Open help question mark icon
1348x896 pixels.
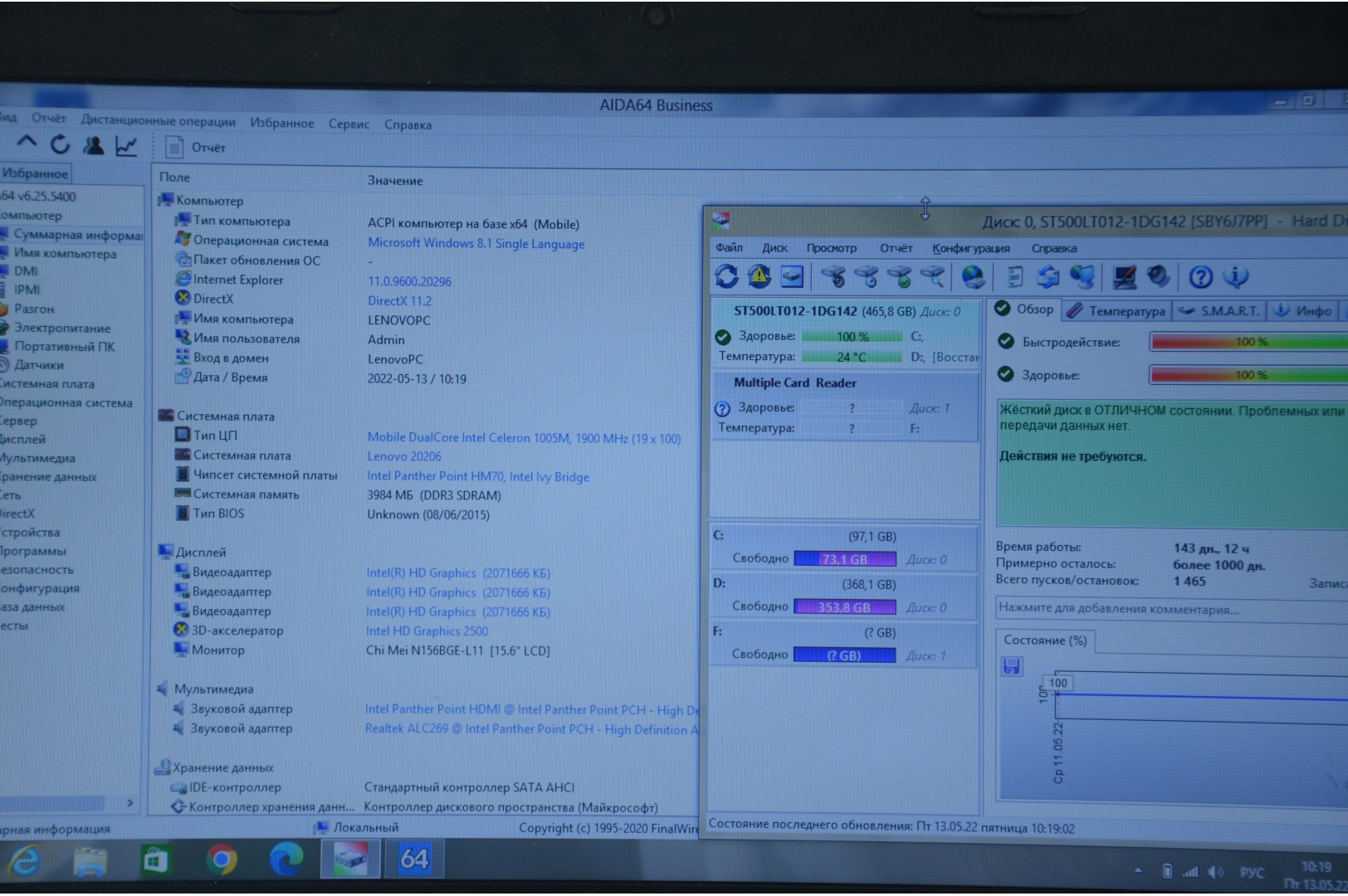[1200, 276]
